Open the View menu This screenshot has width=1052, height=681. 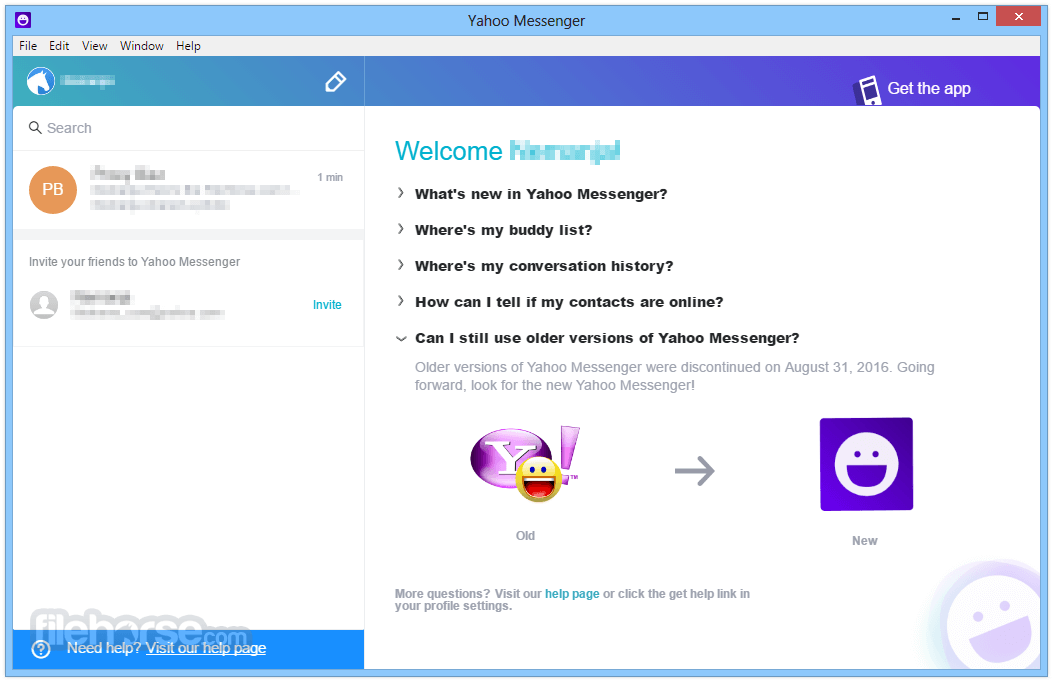pyautogui.click(x=95, y=46)
